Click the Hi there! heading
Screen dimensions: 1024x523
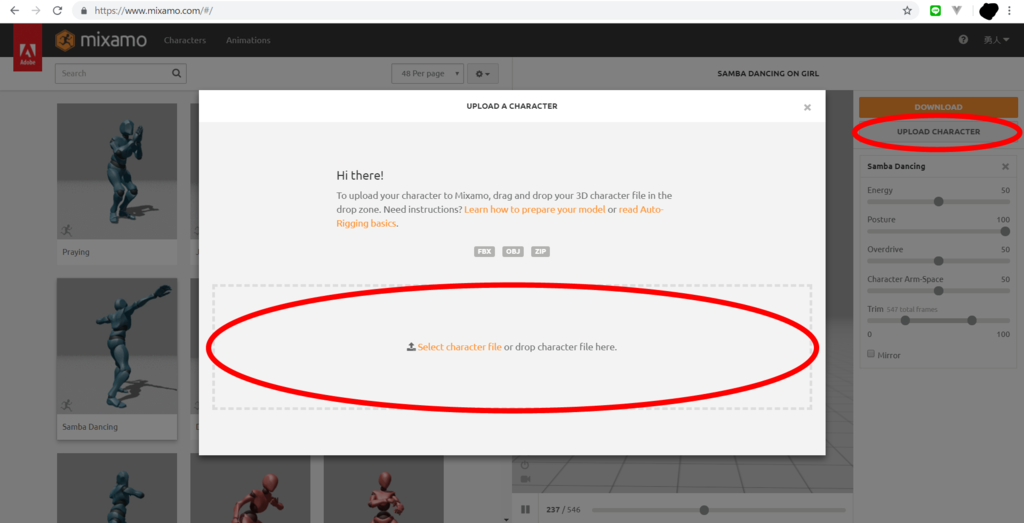(360, 176)
